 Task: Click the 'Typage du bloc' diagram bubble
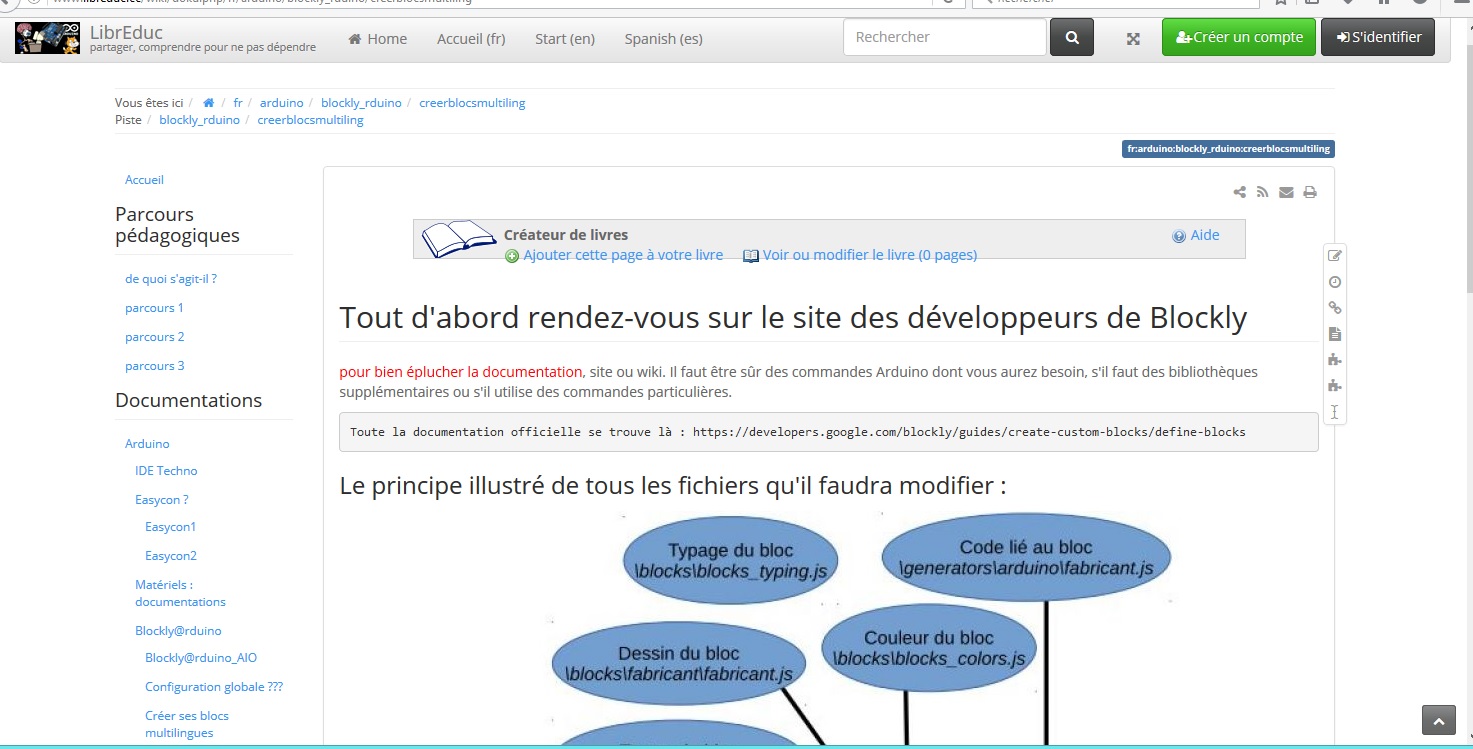point(731,560)
